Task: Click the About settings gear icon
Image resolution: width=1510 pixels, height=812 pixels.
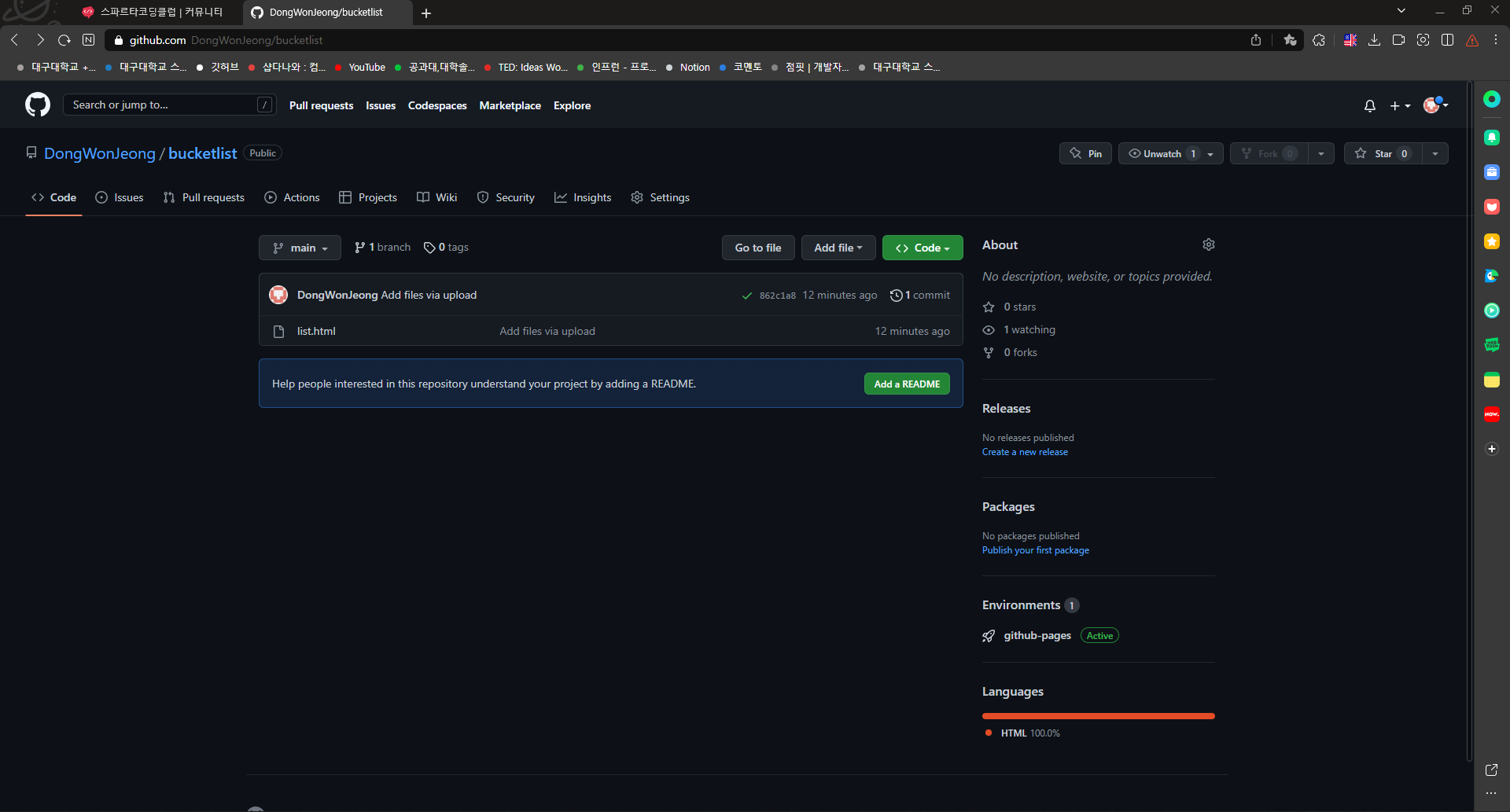Action: point(1209,244)
